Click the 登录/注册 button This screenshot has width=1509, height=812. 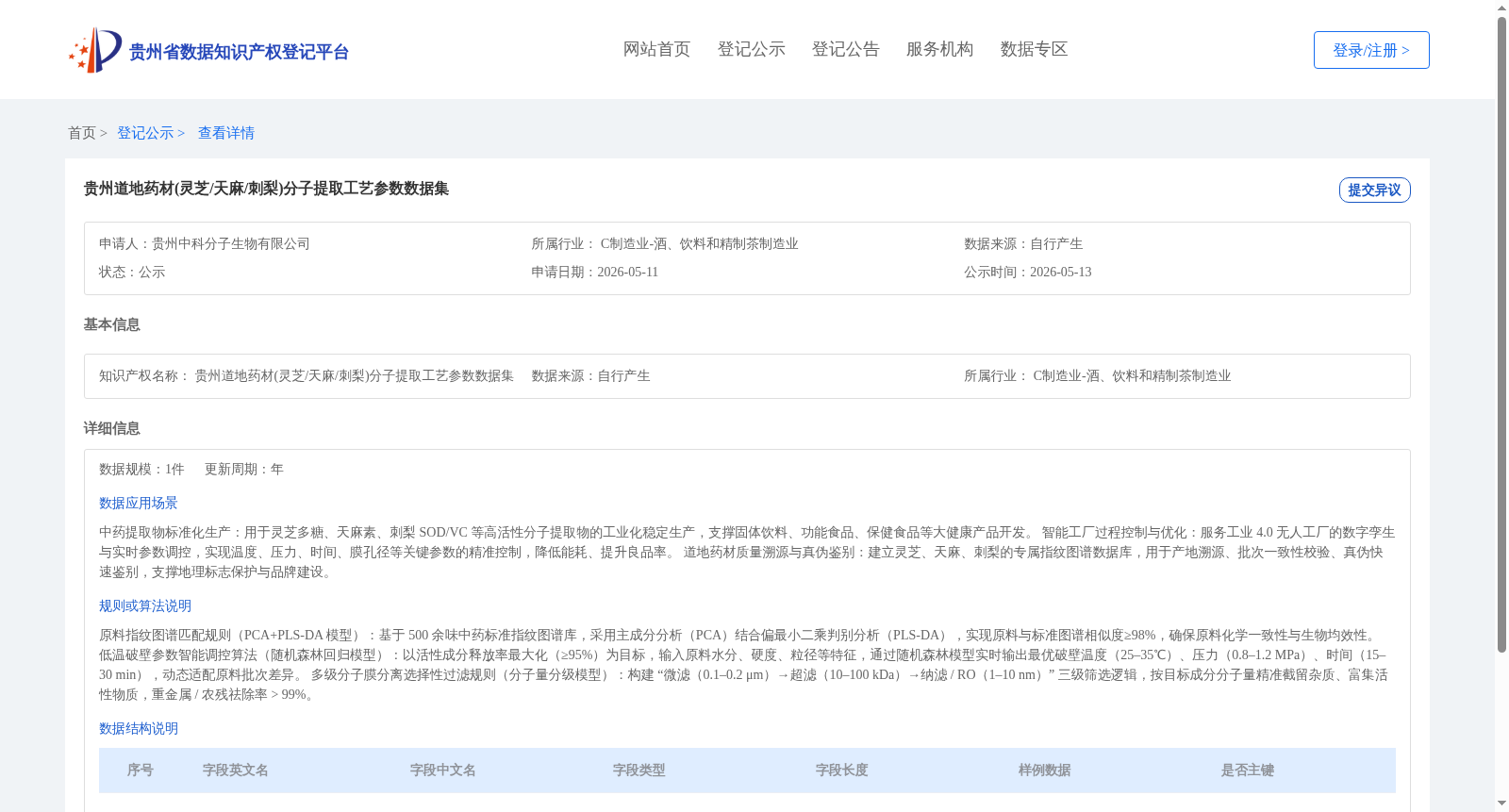pyautogui.click(x=1371, y=50)
